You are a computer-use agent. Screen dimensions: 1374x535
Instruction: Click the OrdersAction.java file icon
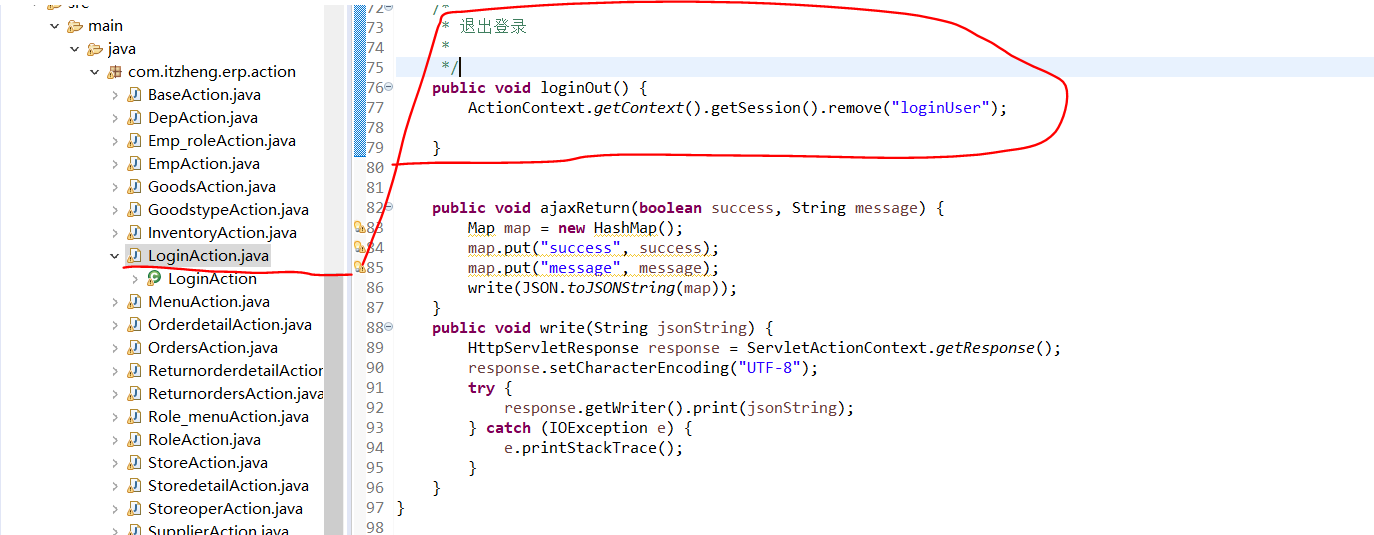(134, 348)
